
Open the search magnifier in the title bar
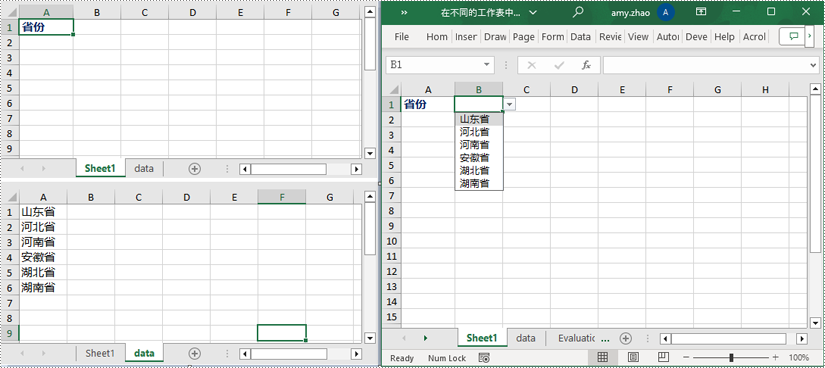[578, 12]
